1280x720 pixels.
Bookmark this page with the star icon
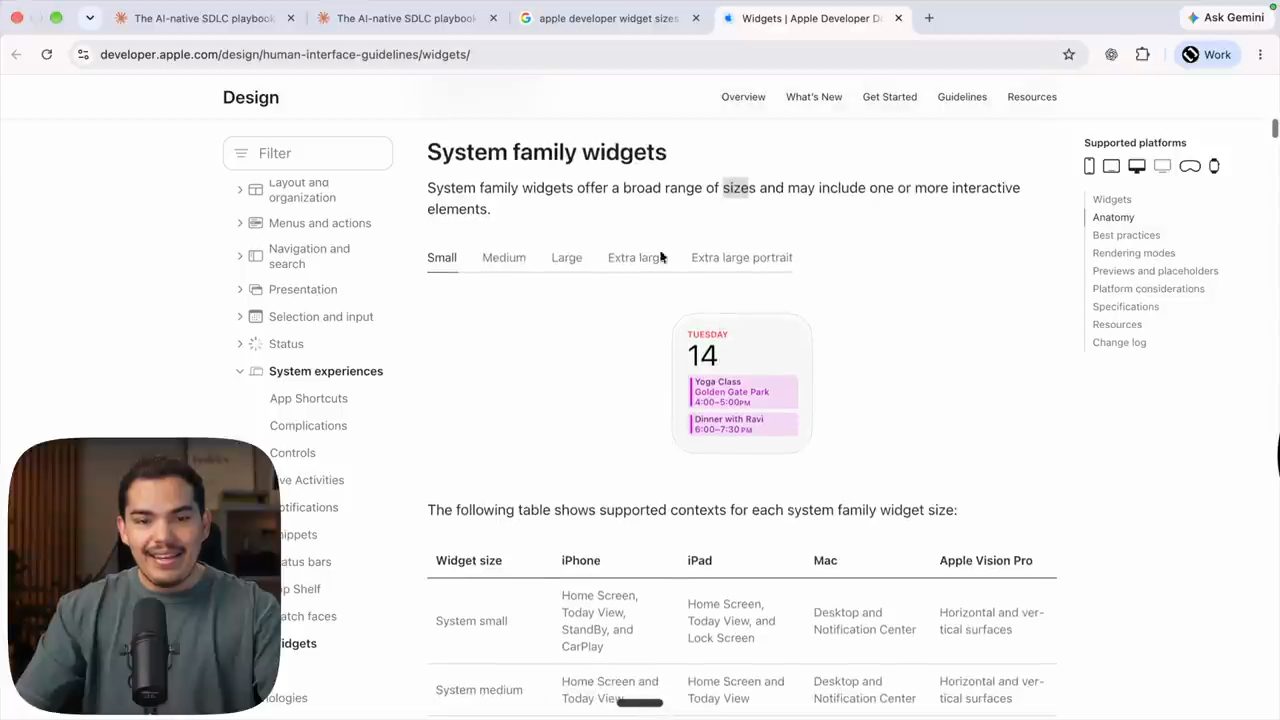pyautogui.click(x=1069, y=54)
